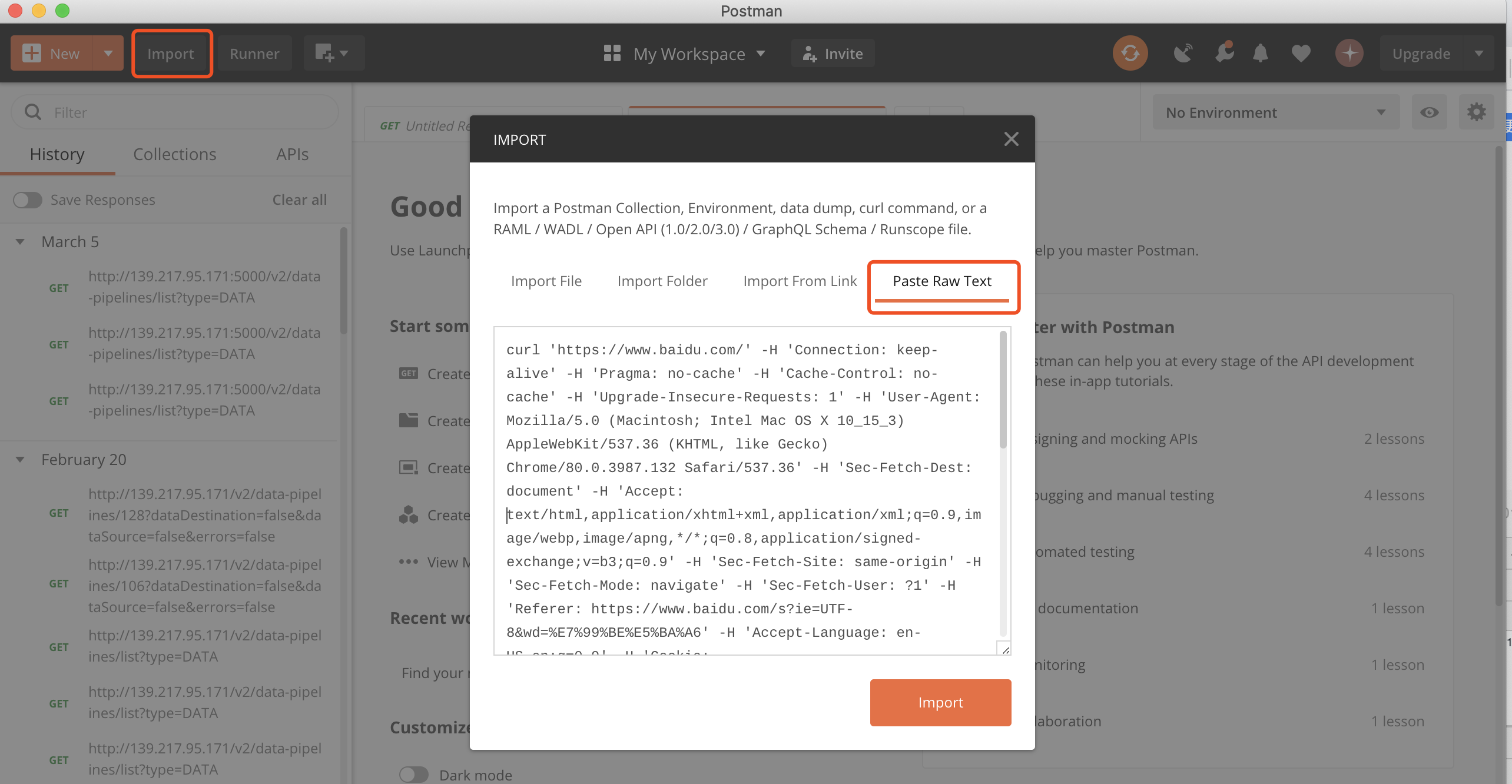Toggle the Save Responses switch

click(28, 200)
